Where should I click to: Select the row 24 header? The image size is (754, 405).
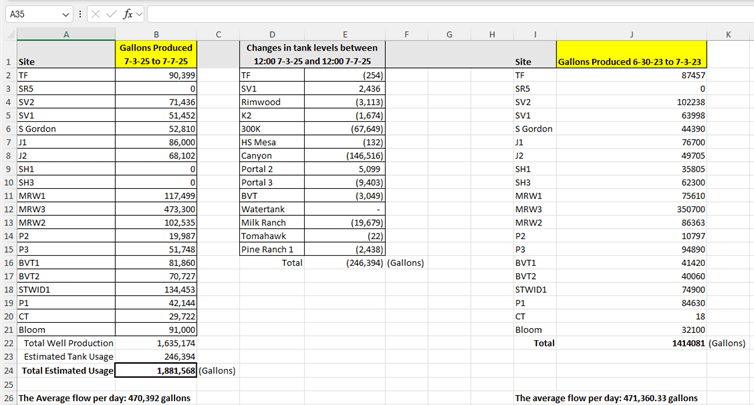(x=8, y=370)
